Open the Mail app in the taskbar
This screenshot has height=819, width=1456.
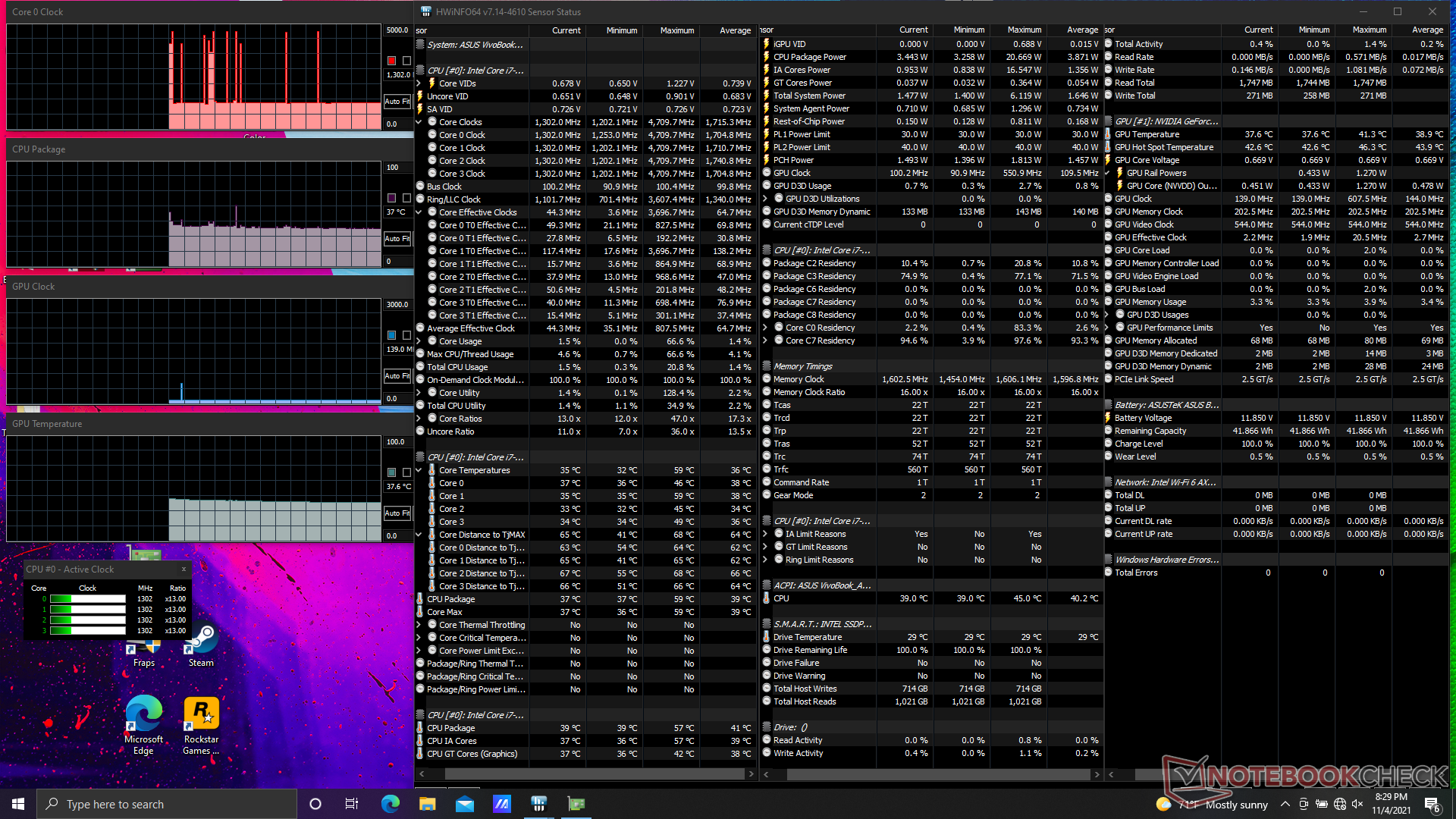click(464, 804)
